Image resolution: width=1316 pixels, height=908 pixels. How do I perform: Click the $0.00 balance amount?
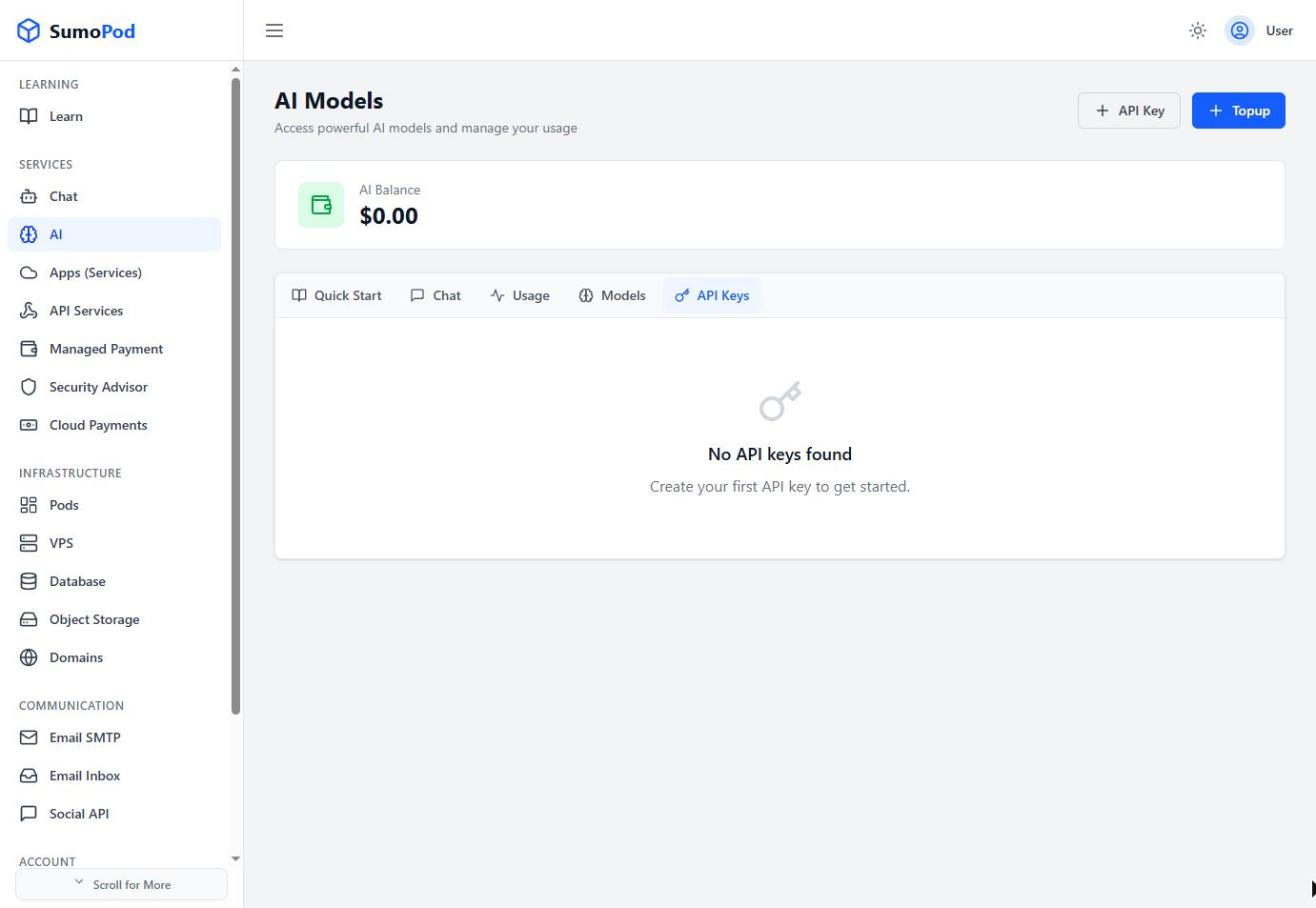click(x=389, y=216)
